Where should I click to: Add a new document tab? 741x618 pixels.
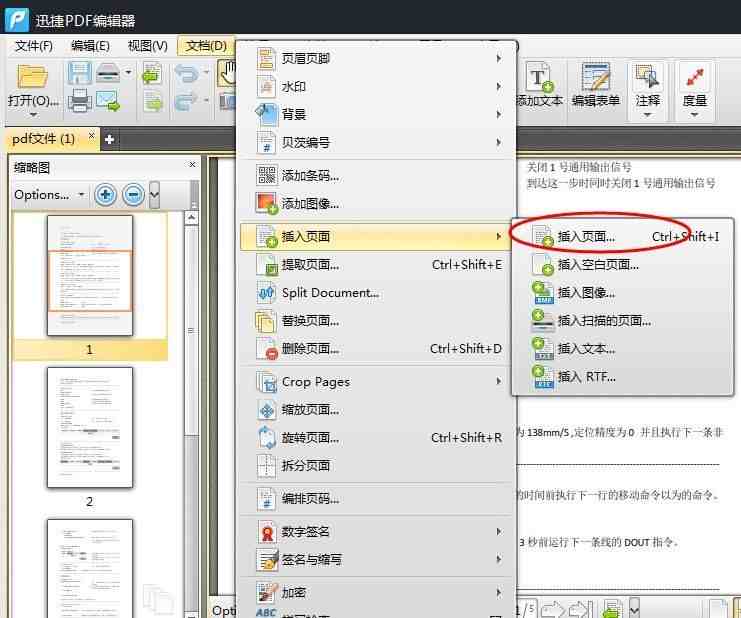[x=109, y=139]
